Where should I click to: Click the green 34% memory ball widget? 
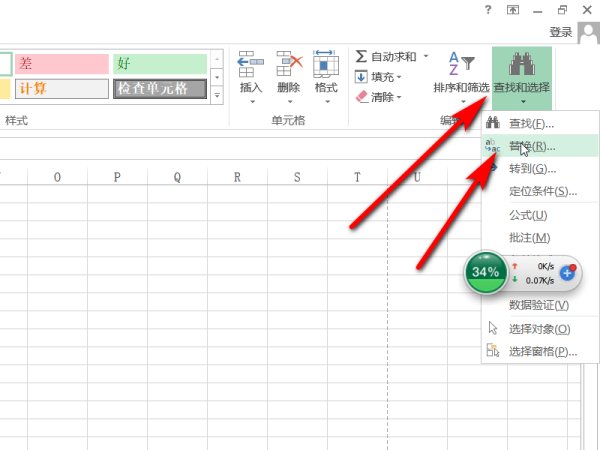coord(486,272)
